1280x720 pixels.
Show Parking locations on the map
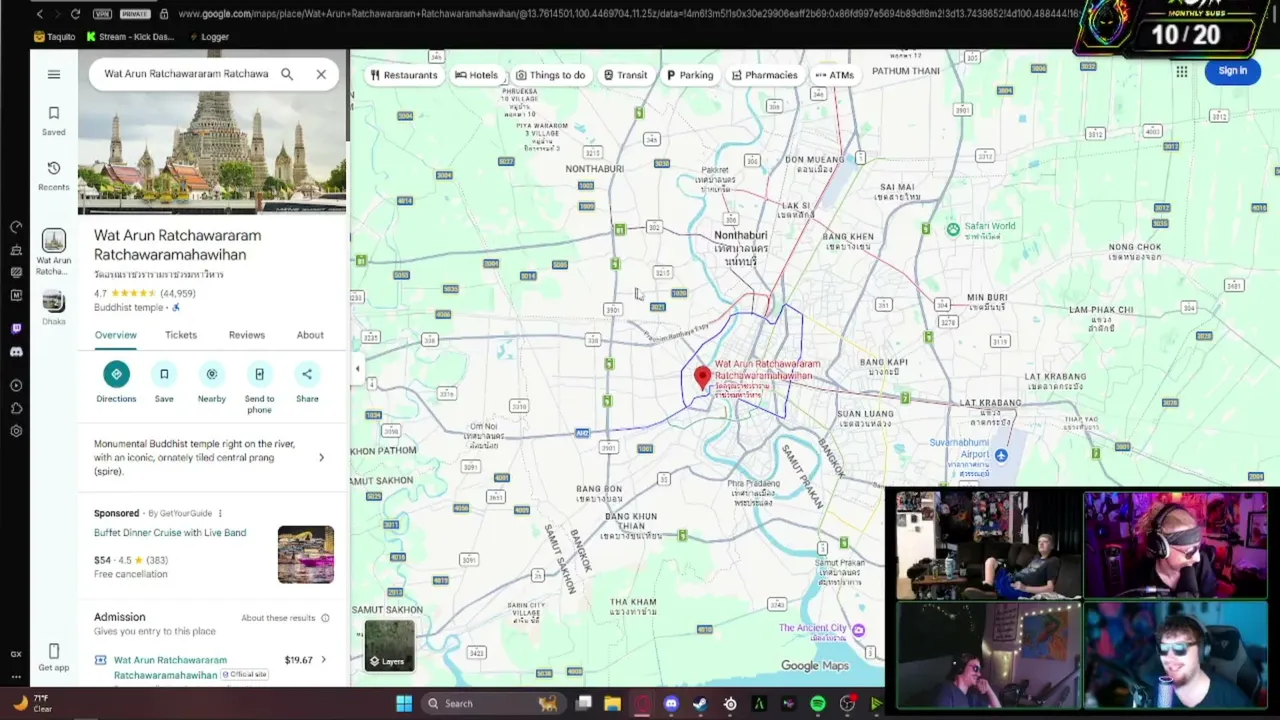coord(690,75)
